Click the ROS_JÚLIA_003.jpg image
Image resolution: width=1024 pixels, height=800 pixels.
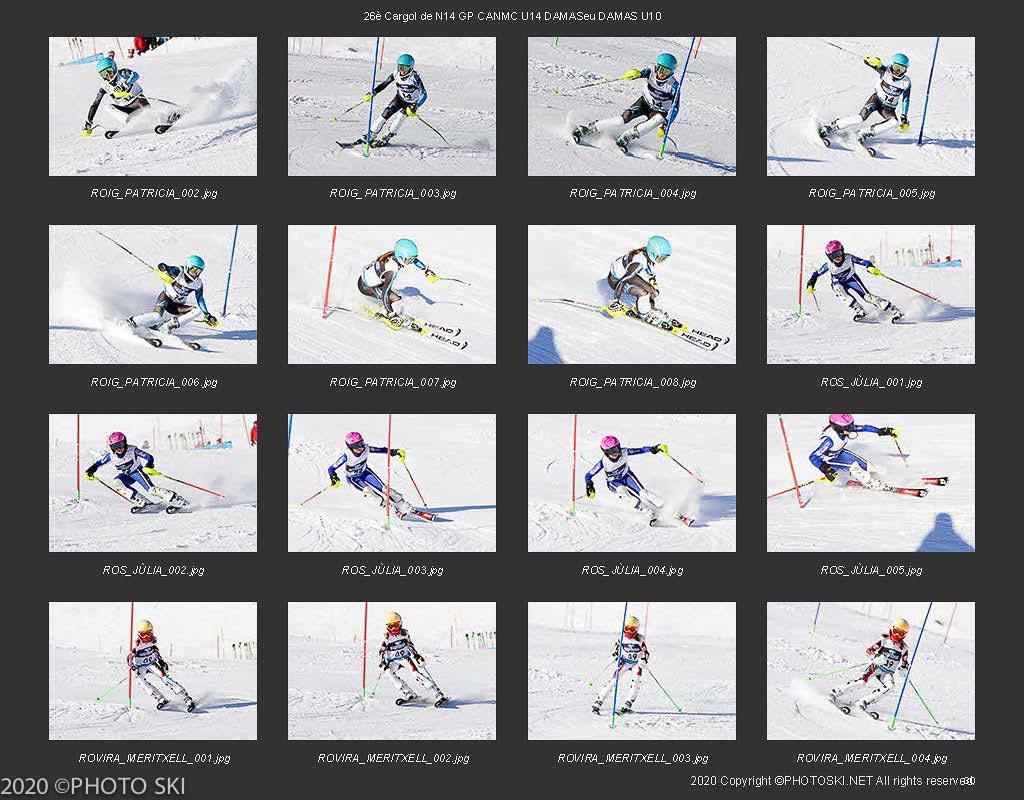(392, 483)
